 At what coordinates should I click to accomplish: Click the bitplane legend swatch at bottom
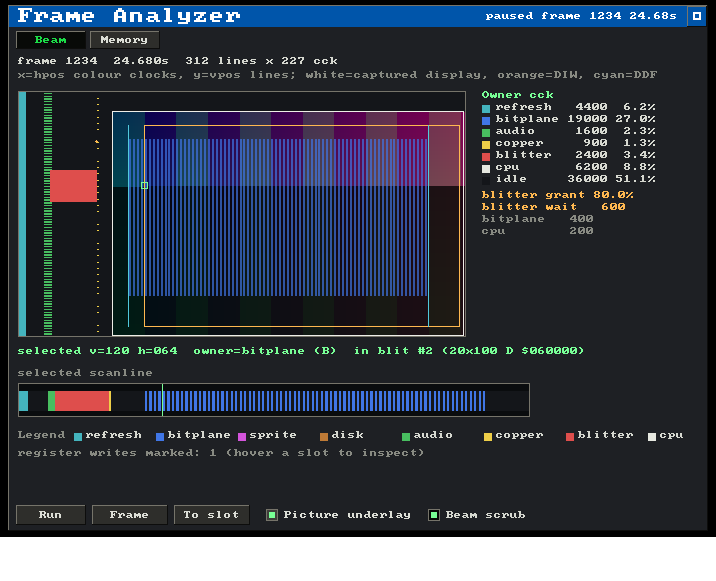(x=160, y=437)
